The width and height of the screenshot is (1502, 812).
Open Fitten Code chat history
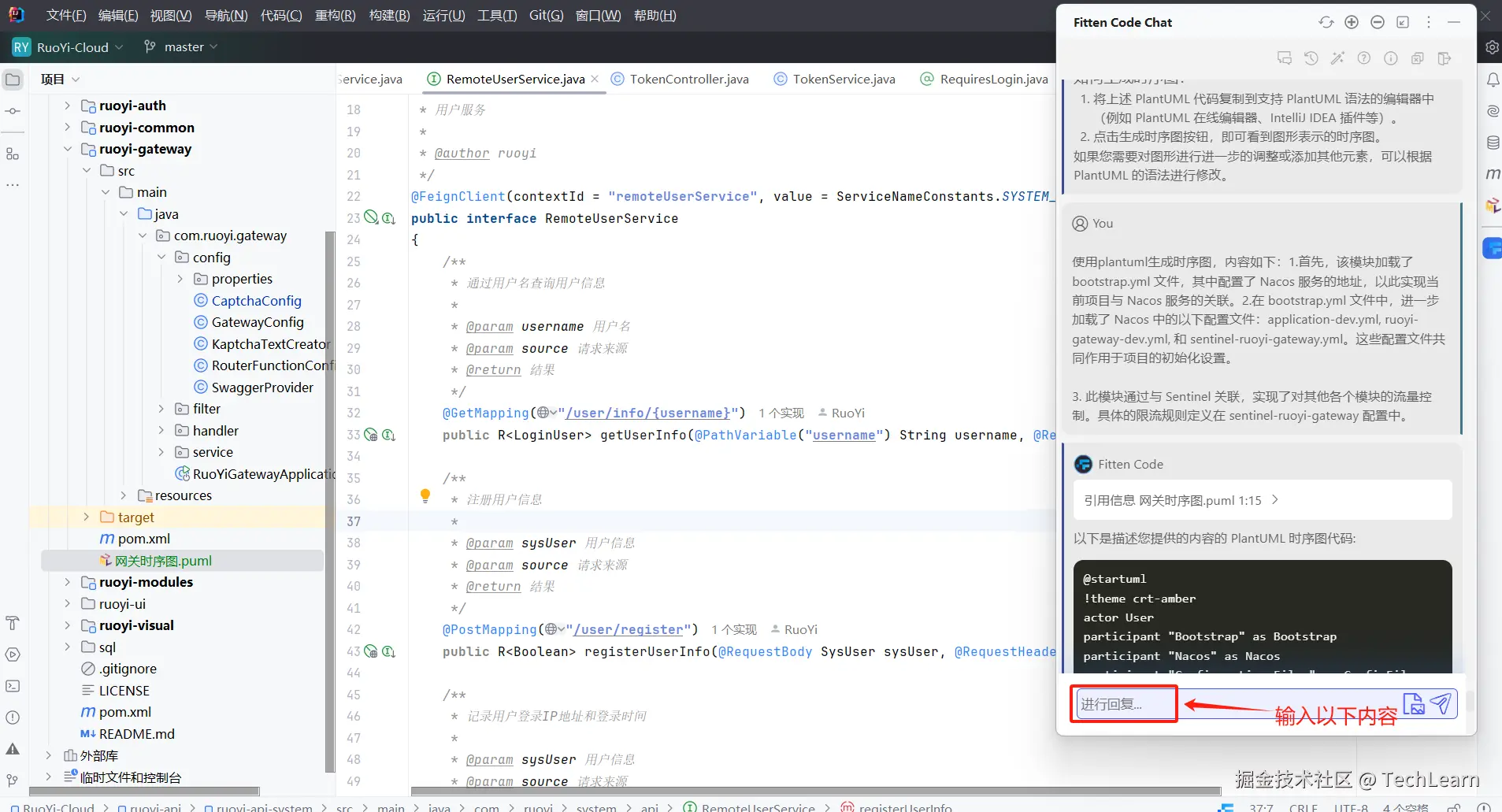(x=1311, y=58)
